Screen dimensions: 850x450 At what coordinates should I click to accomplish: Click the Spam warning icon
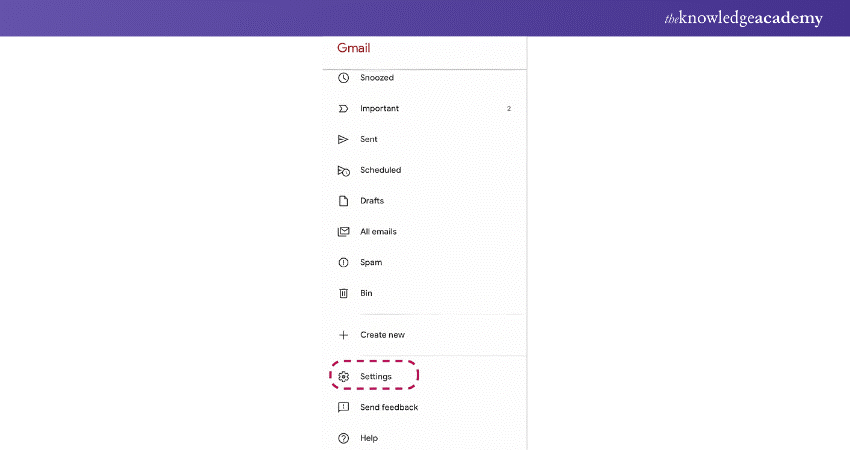[x=343, y=262]
